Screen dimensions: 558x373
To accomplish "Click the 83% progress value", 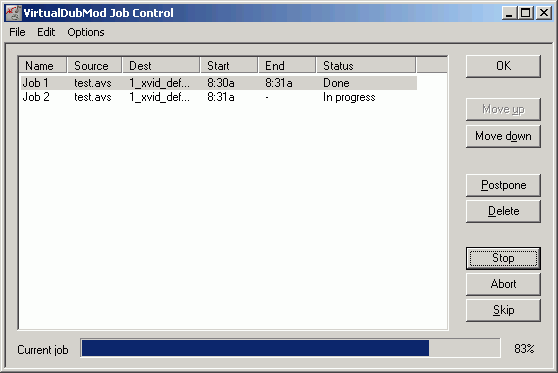I will (524, 349).
